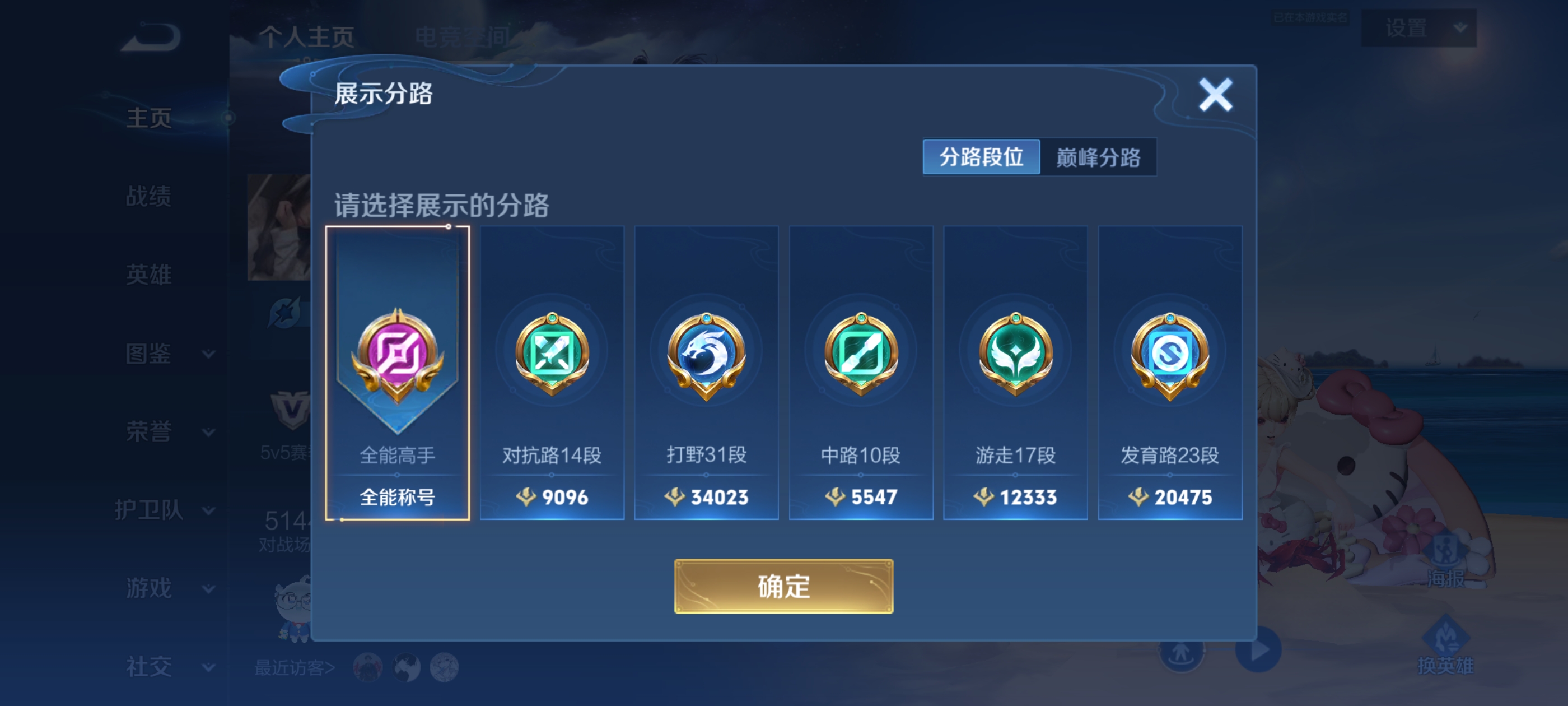The image size is (1568, 706).
Task: Select the 中路10段 mid lane badge
Action: [x=861, y=373]
